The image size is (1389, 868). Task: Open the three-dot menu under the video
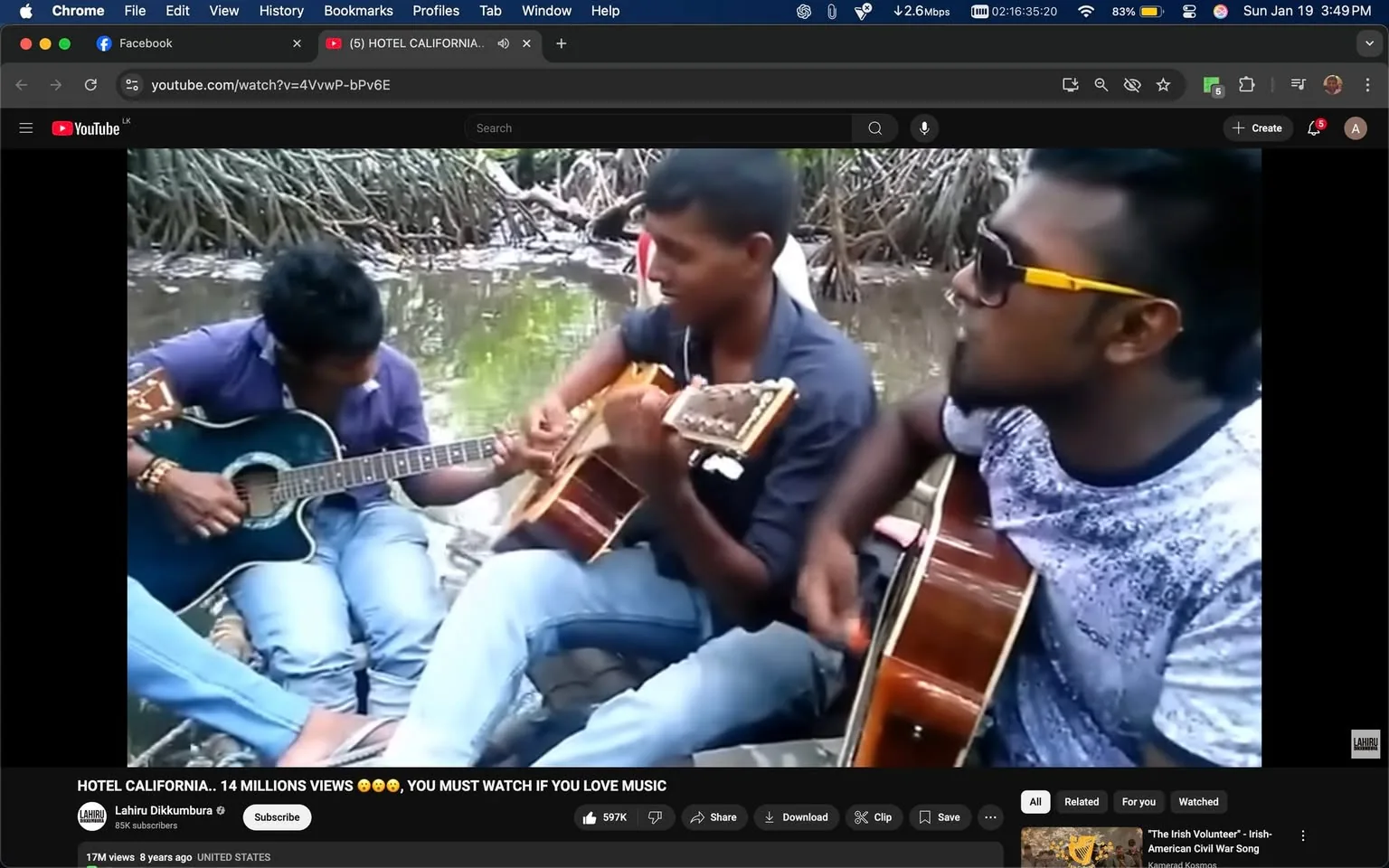tap(989, 816)
